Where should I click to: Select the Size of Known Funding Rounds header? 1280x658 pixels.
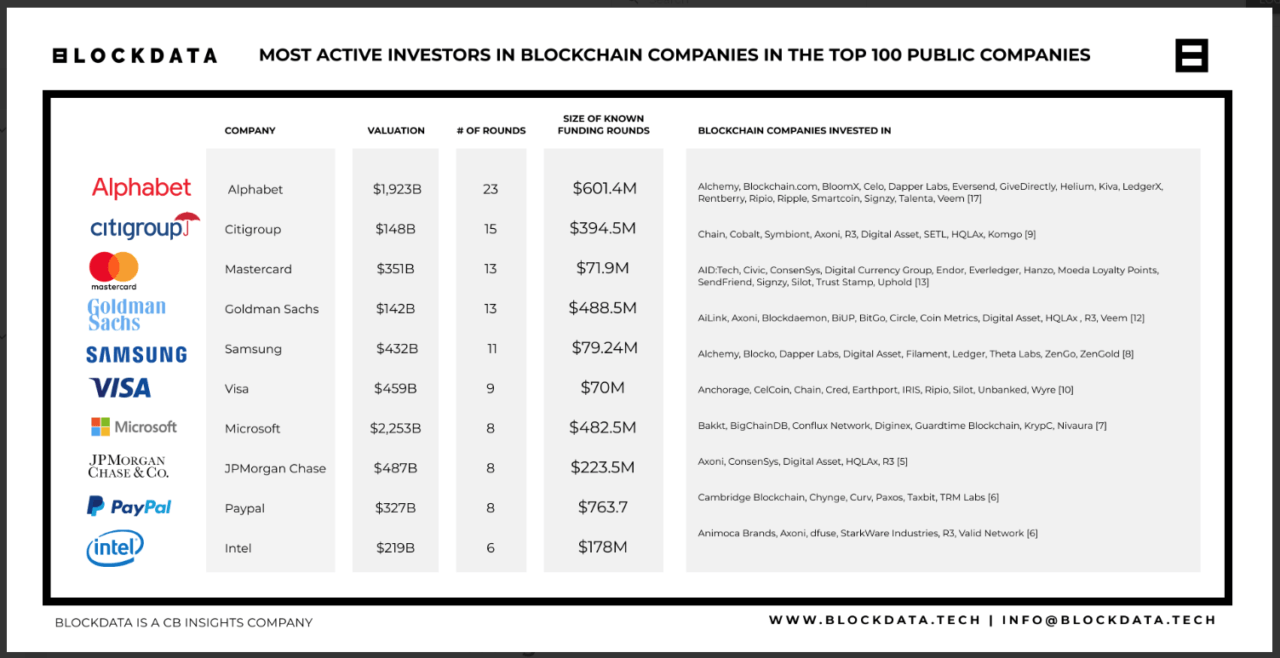(603, 125)
